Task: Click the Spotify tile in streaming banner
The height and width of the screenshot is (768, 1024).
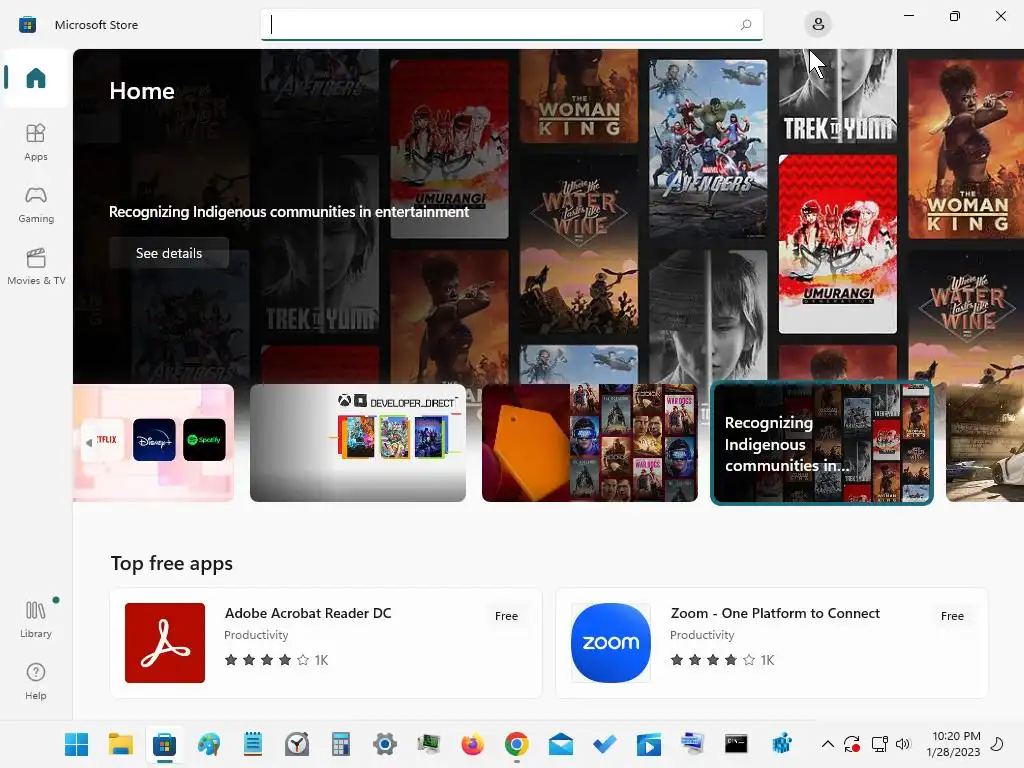Action: point(204,440)
